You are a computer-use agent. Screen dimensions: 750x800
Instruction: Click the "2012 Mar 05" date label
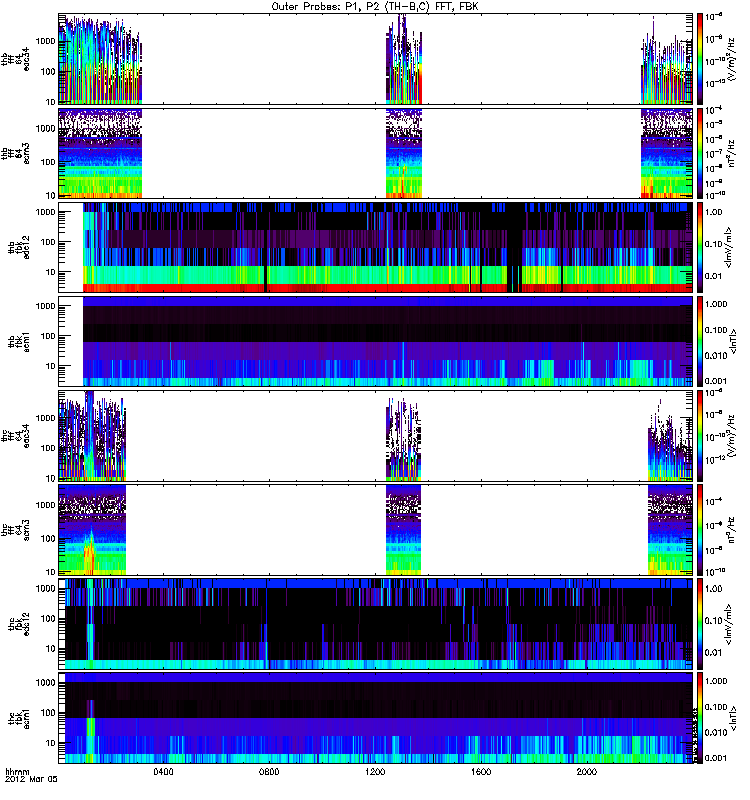pos(31,780)
